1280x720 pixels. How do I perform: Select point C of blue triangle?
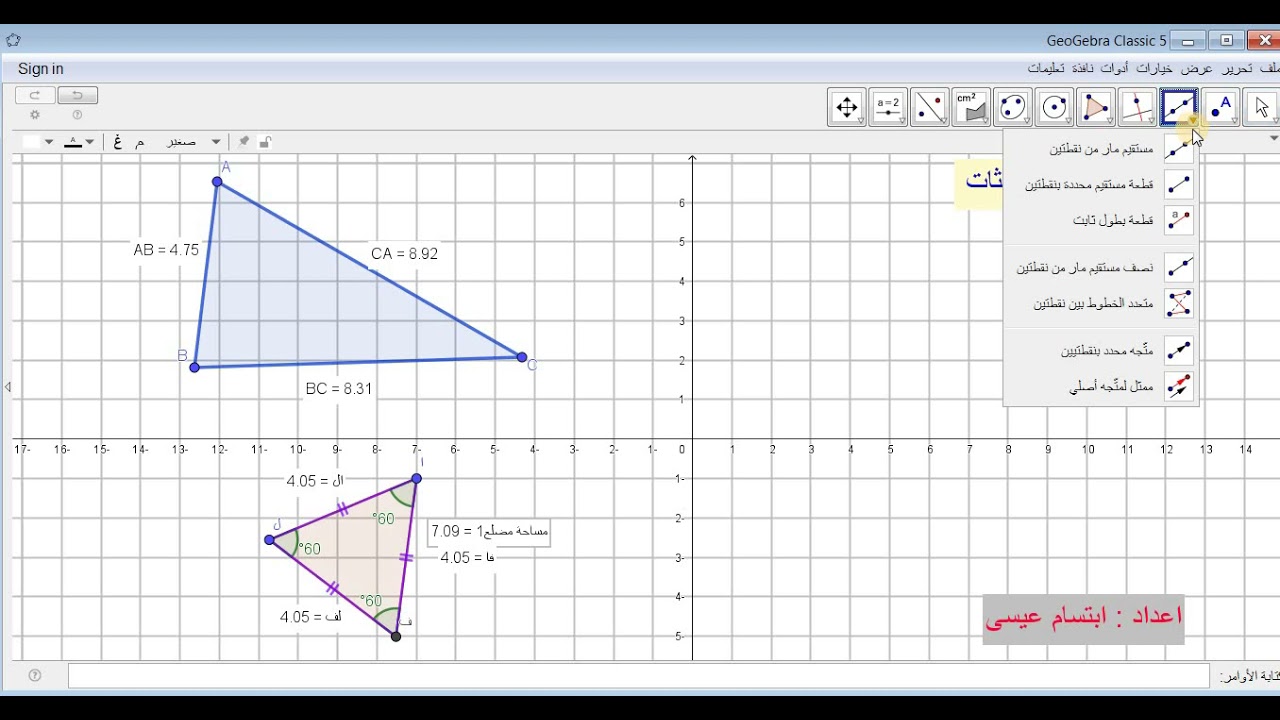522,357
